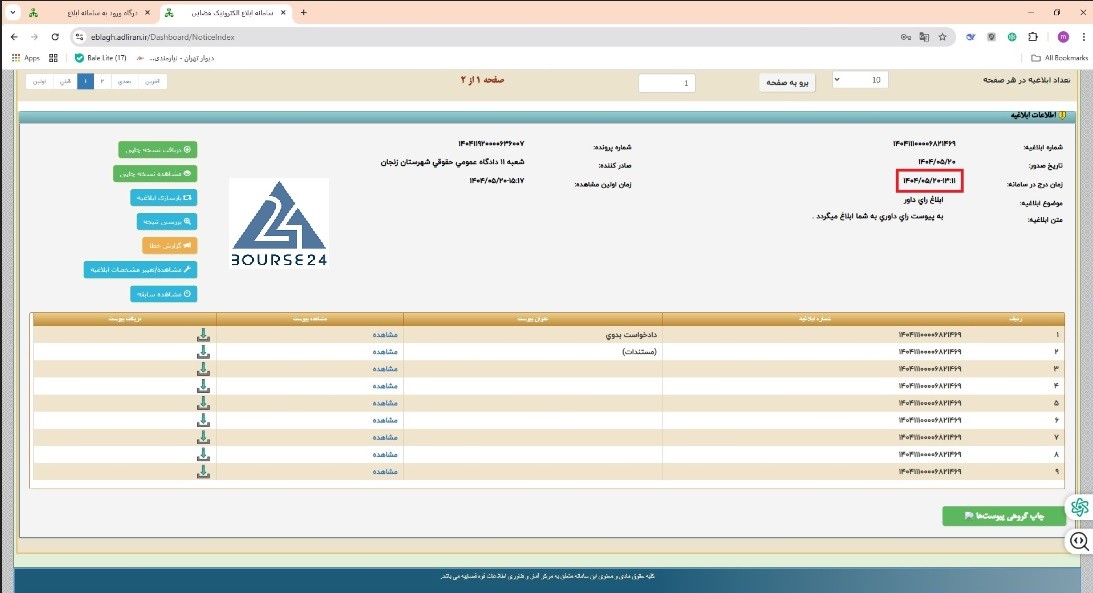Click the BOURSE24 logo image

(x=279, y=224)
